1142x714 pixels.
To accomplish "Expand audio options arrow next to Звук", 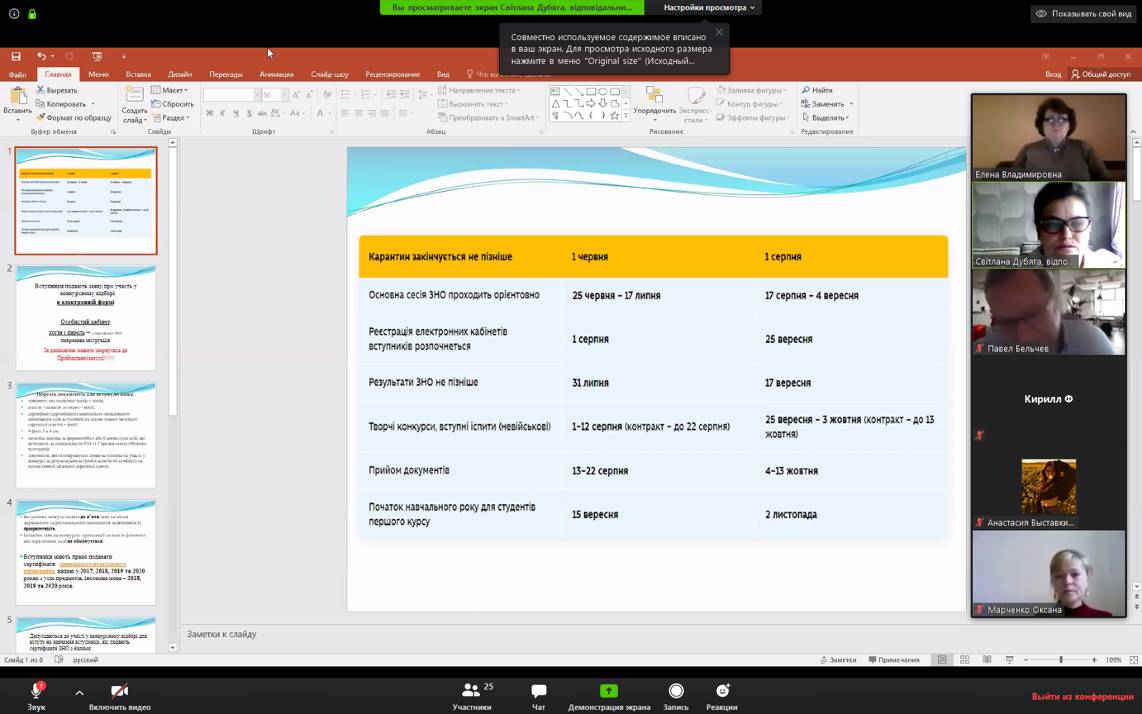I will (79, 692).
